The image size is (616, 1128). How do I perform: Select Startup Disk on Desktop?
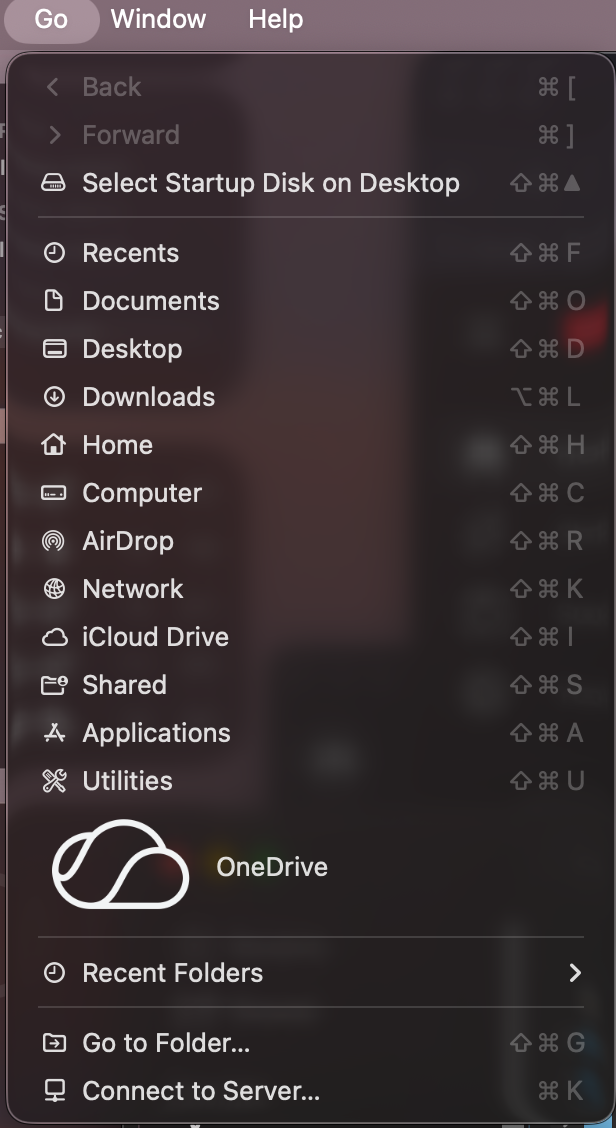click(x=270, y=183)
